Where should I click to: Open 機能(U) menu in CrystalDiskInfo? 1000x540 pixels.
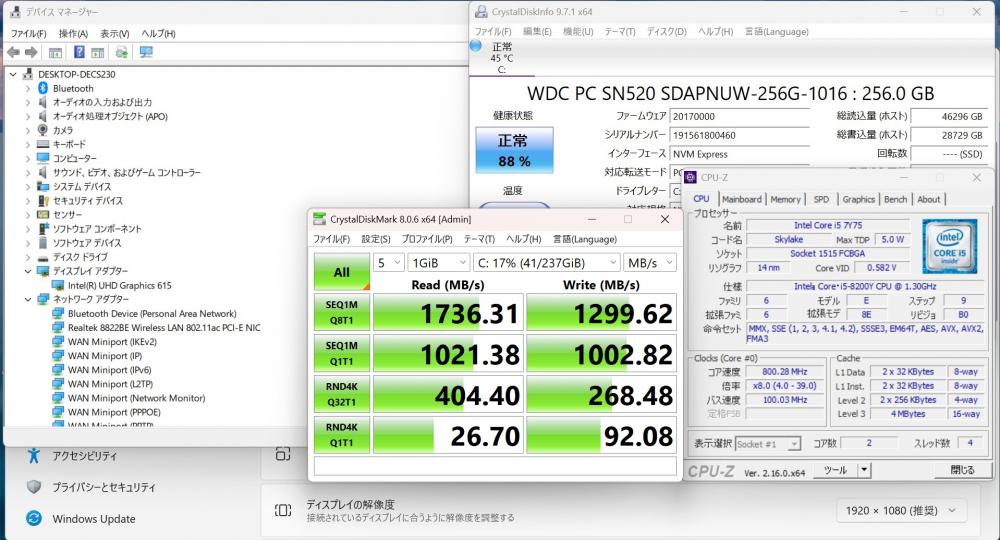point(578,31)
